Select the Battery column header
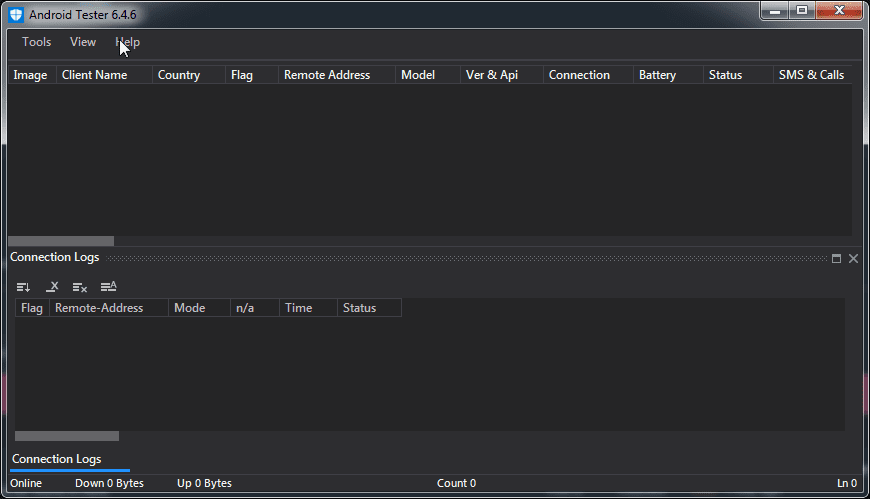870x499 pixels. click(658, 75)
